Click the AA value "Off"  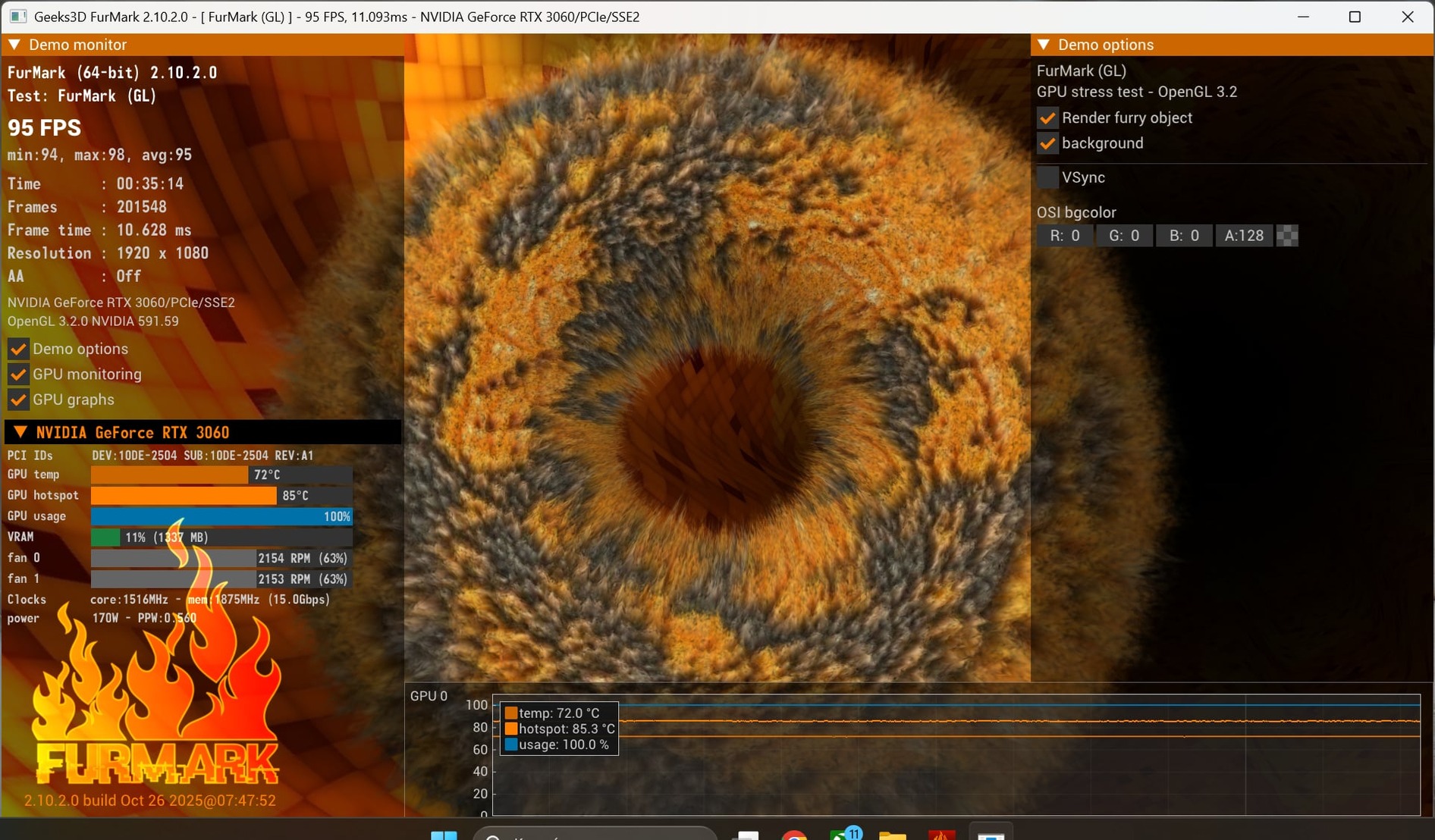point(129,277)
